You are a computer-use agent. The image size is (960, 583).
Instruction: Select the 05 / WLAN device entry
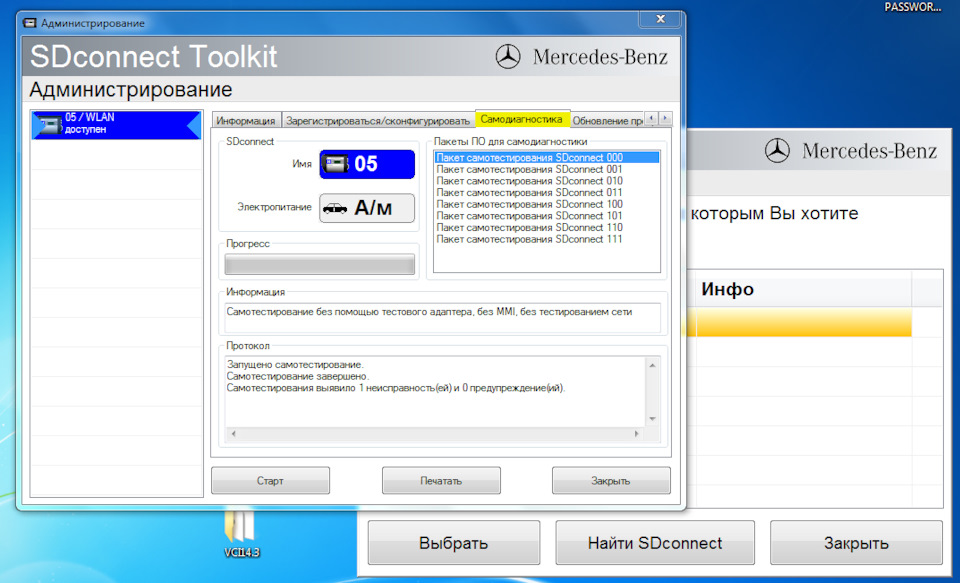point(116,125)
